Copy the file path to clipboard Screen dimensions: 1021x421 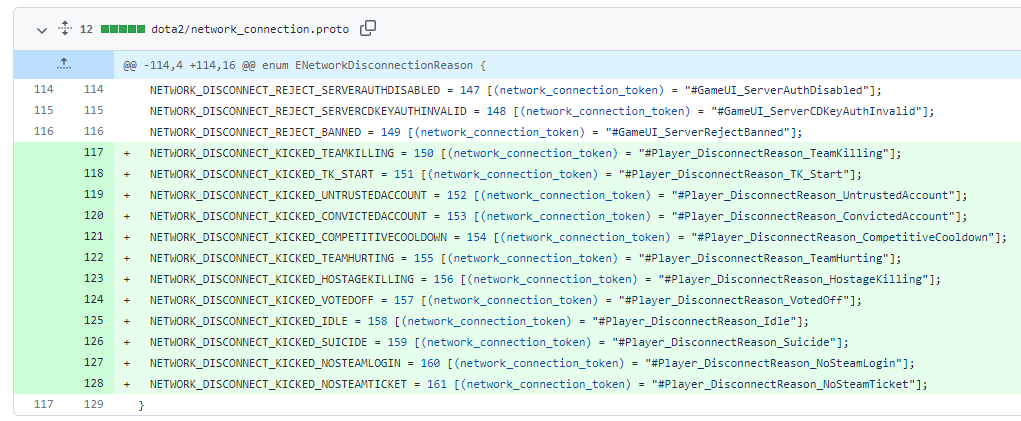pos(368,29)
